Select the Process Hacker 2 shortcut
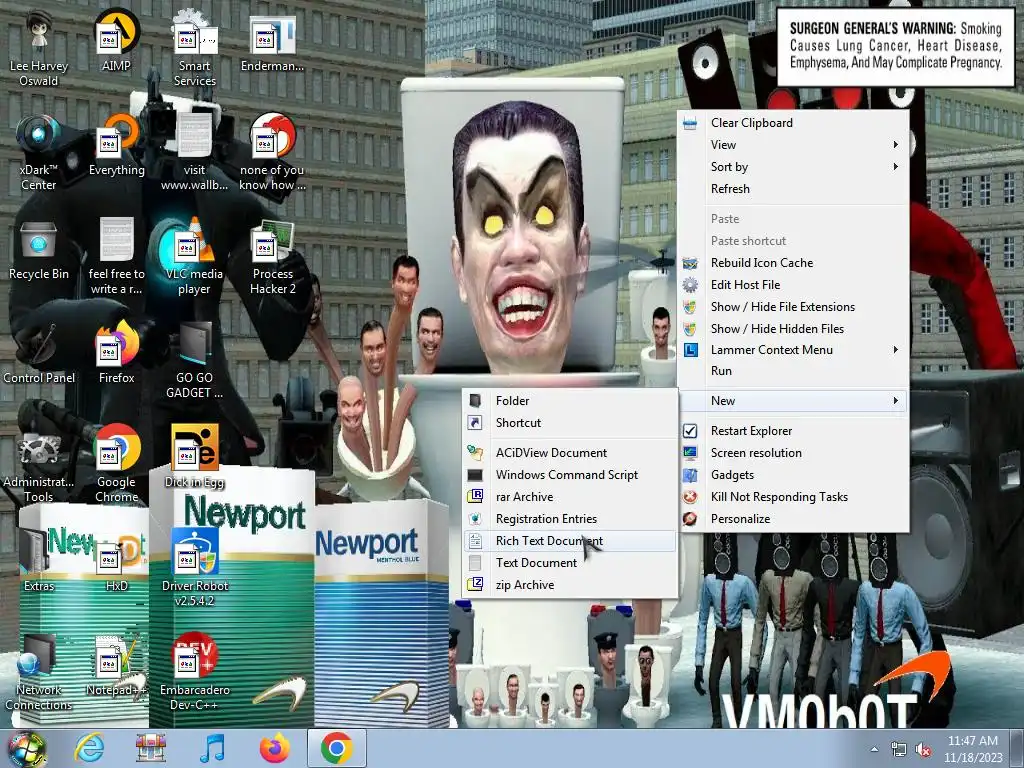The image size is (1024, 768). [272, 257]
